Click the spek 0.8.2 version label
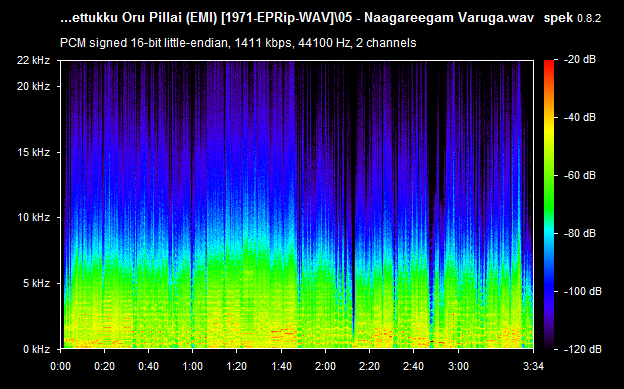The height and width of the screenshot is (389, 624). point(572,18)
